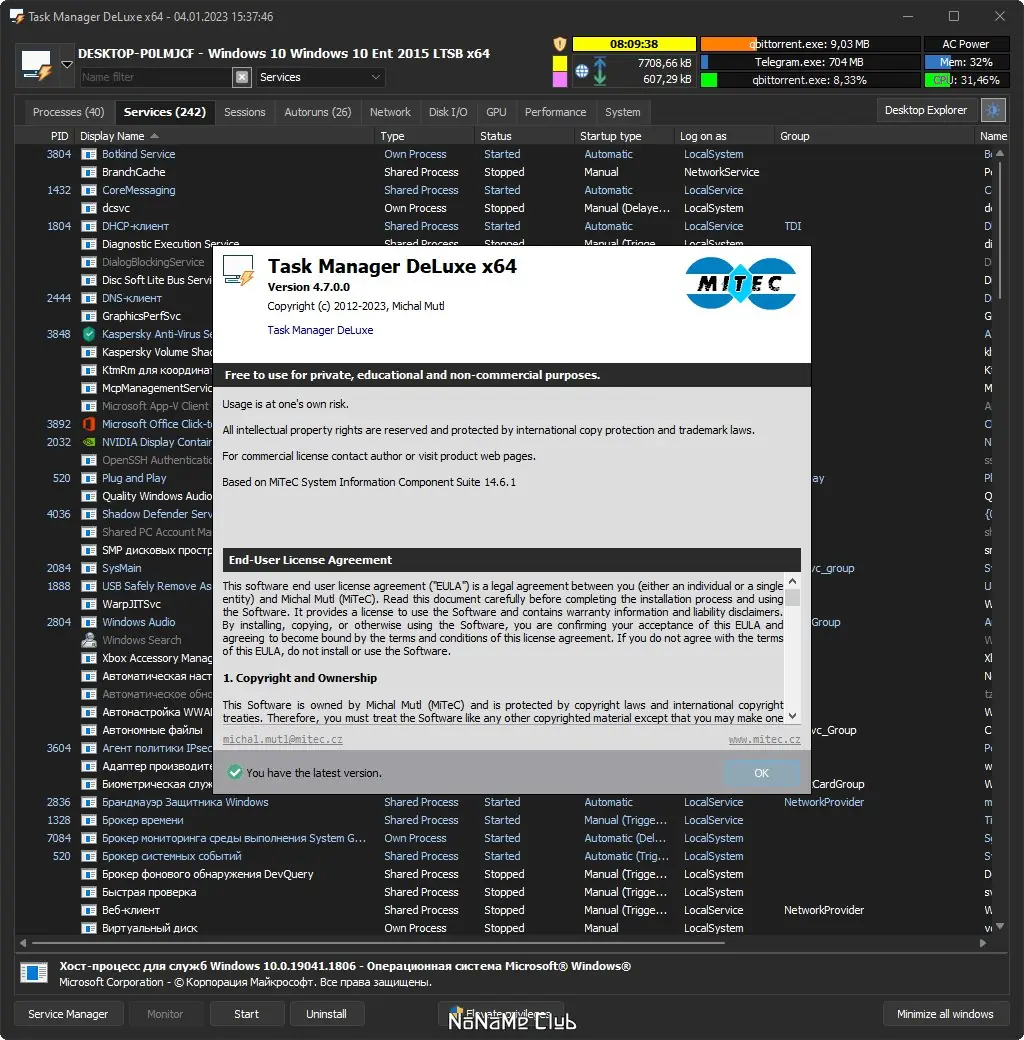The width and height of the screenshot is (1024, 1040).
Task: Click the NVIDIA Display Container icon
Action: click(89, 442)
